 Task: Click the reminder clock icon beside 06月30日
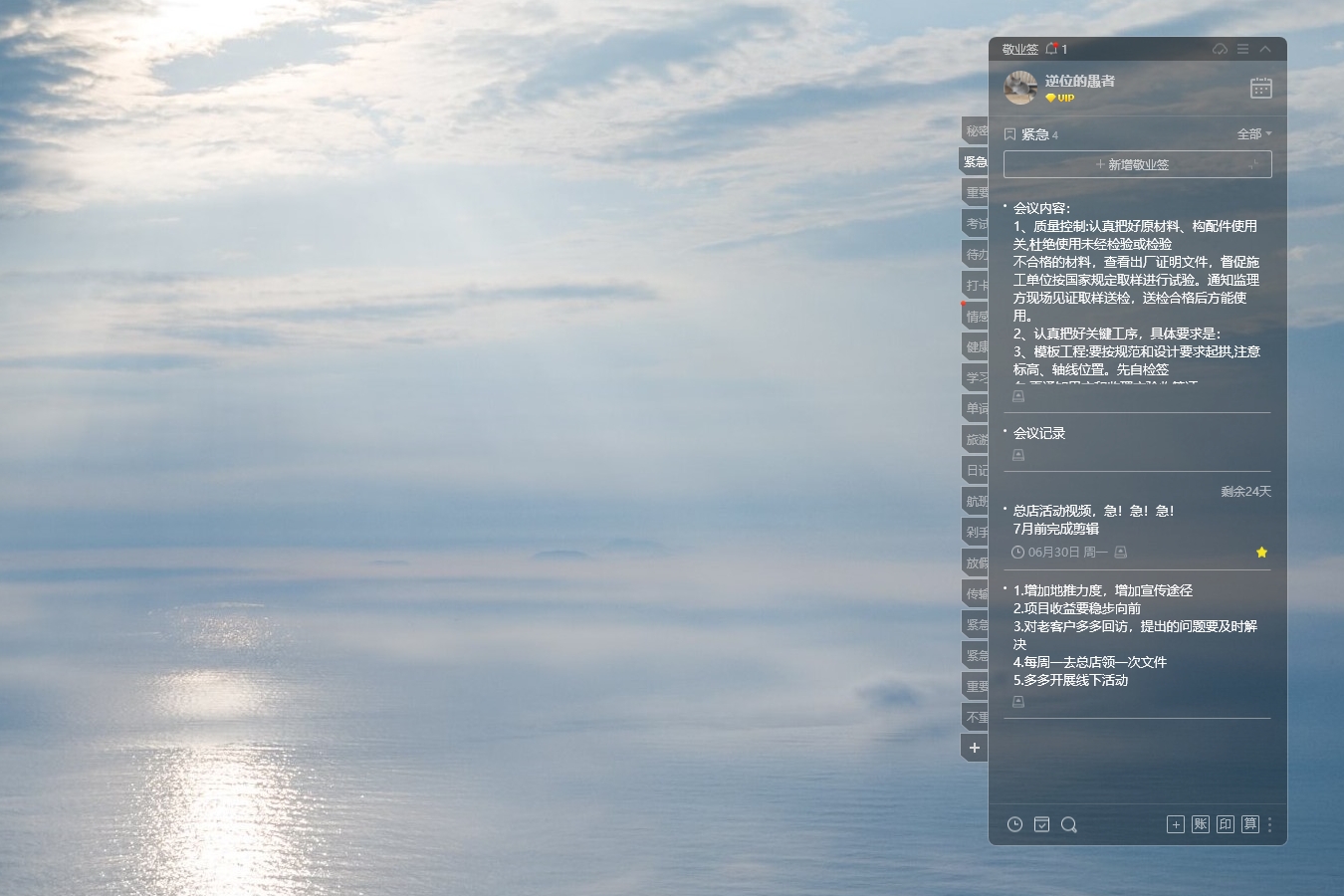pos(1017,552)
